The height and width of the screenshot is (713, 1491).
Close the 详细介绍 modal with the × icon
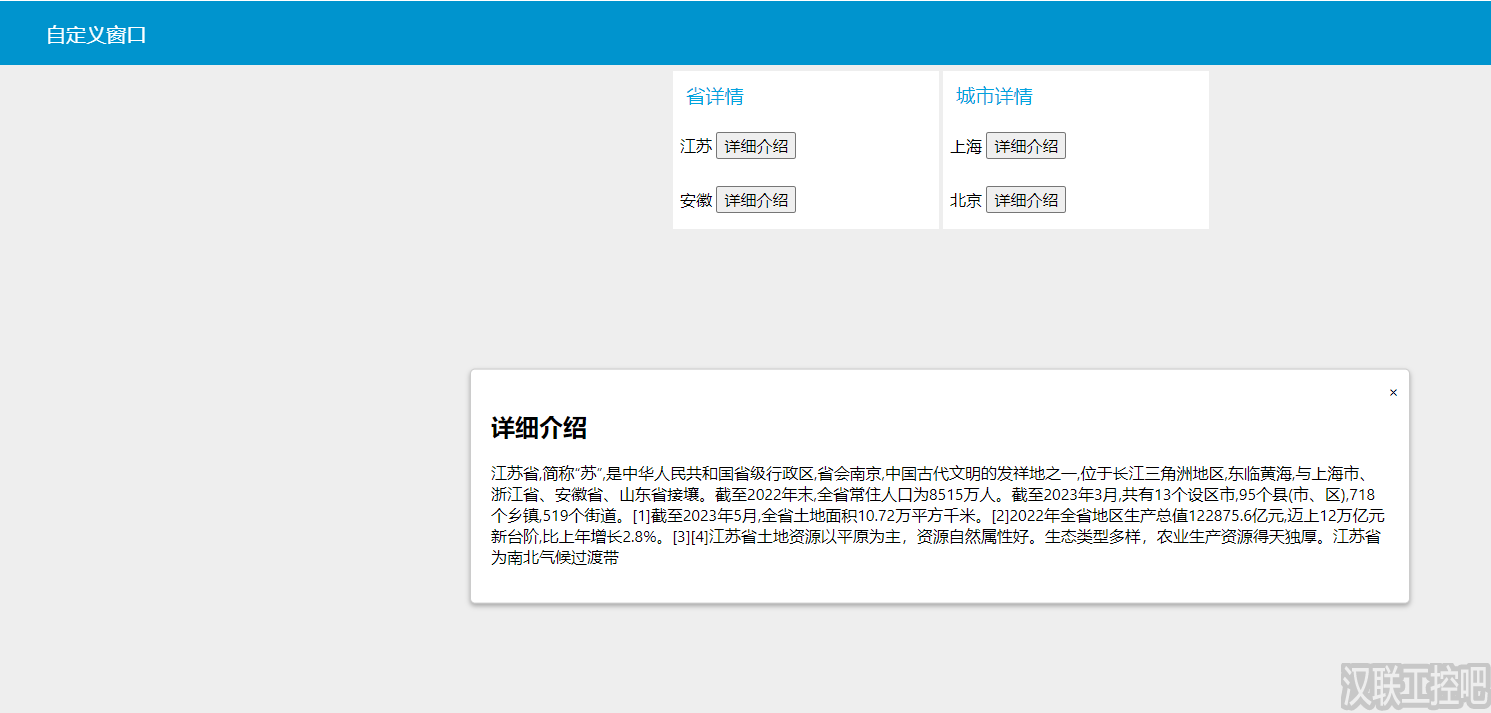(x=1393, y=392)
